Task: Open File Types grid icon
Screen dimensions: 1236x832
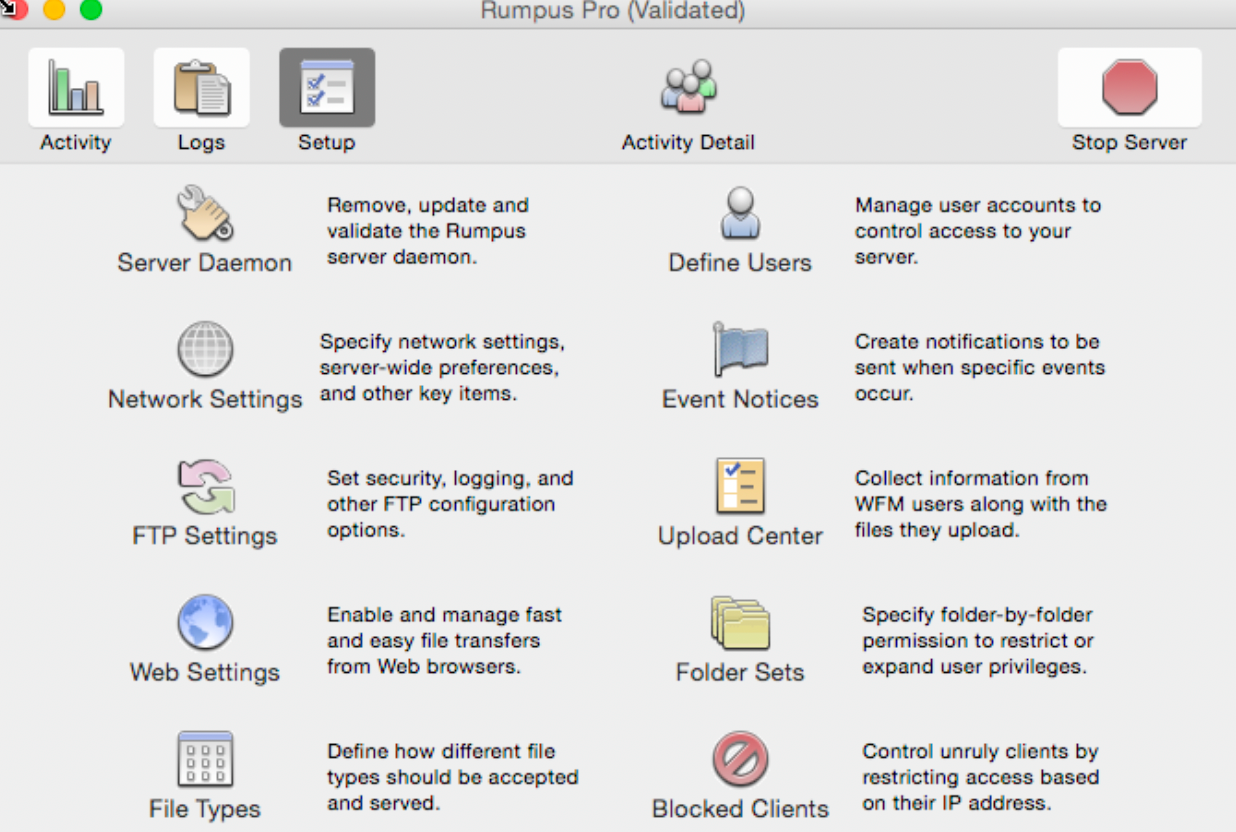Action: [205, 759]
